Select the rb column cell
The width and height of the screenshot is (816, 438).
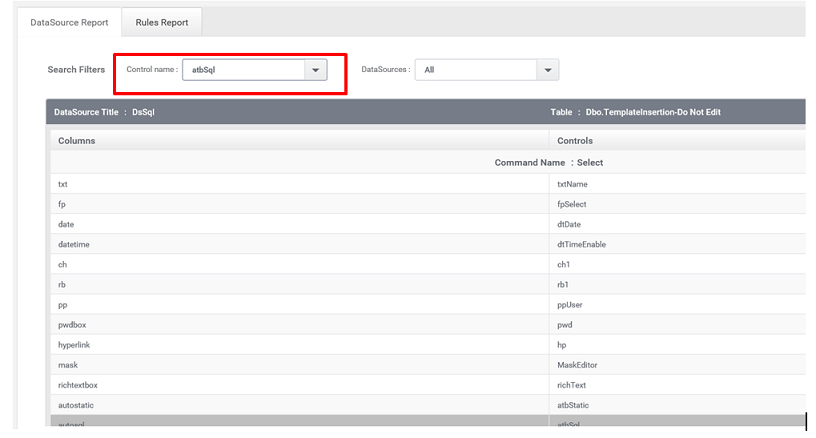click(300, 285)
